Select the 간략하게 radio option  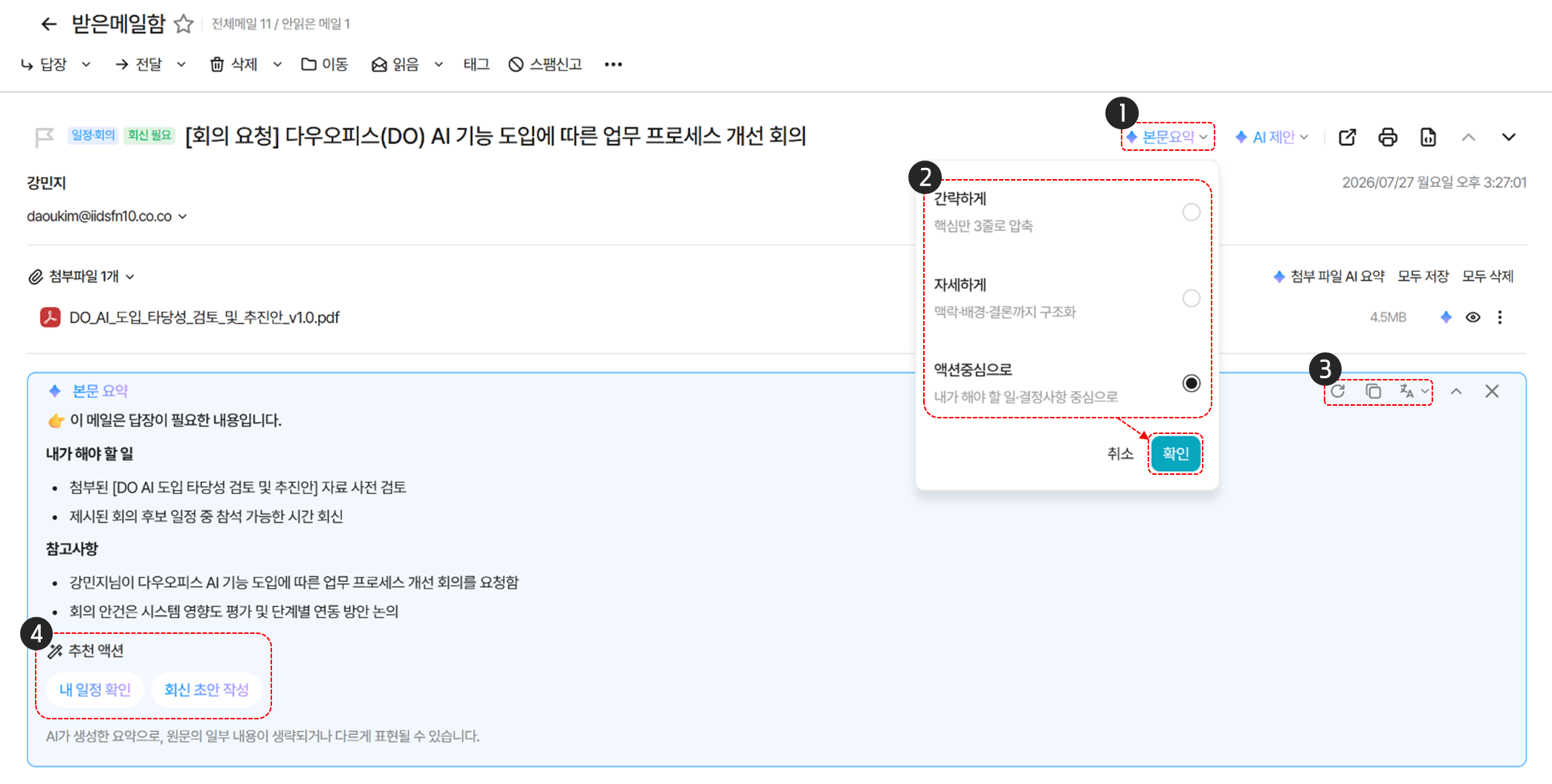(1192, 213)
